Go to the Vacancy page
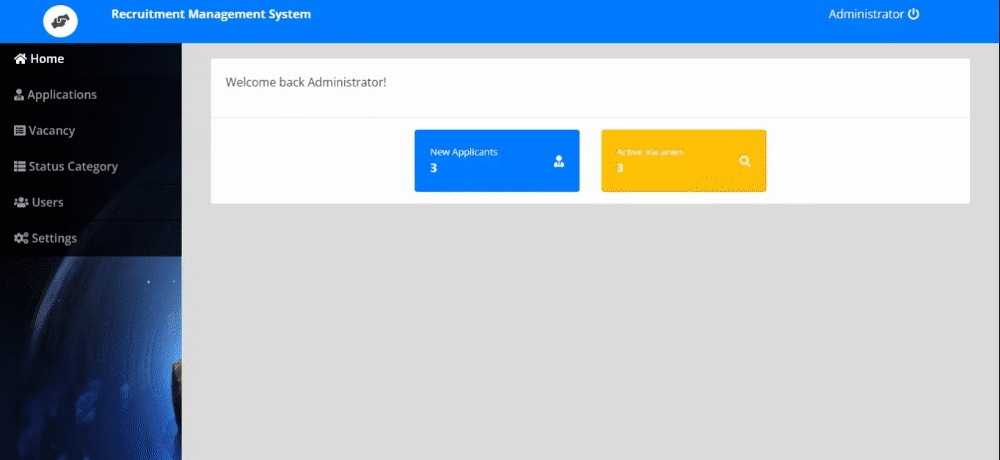Screen dimensions: 1000x460 pos(91,130)
